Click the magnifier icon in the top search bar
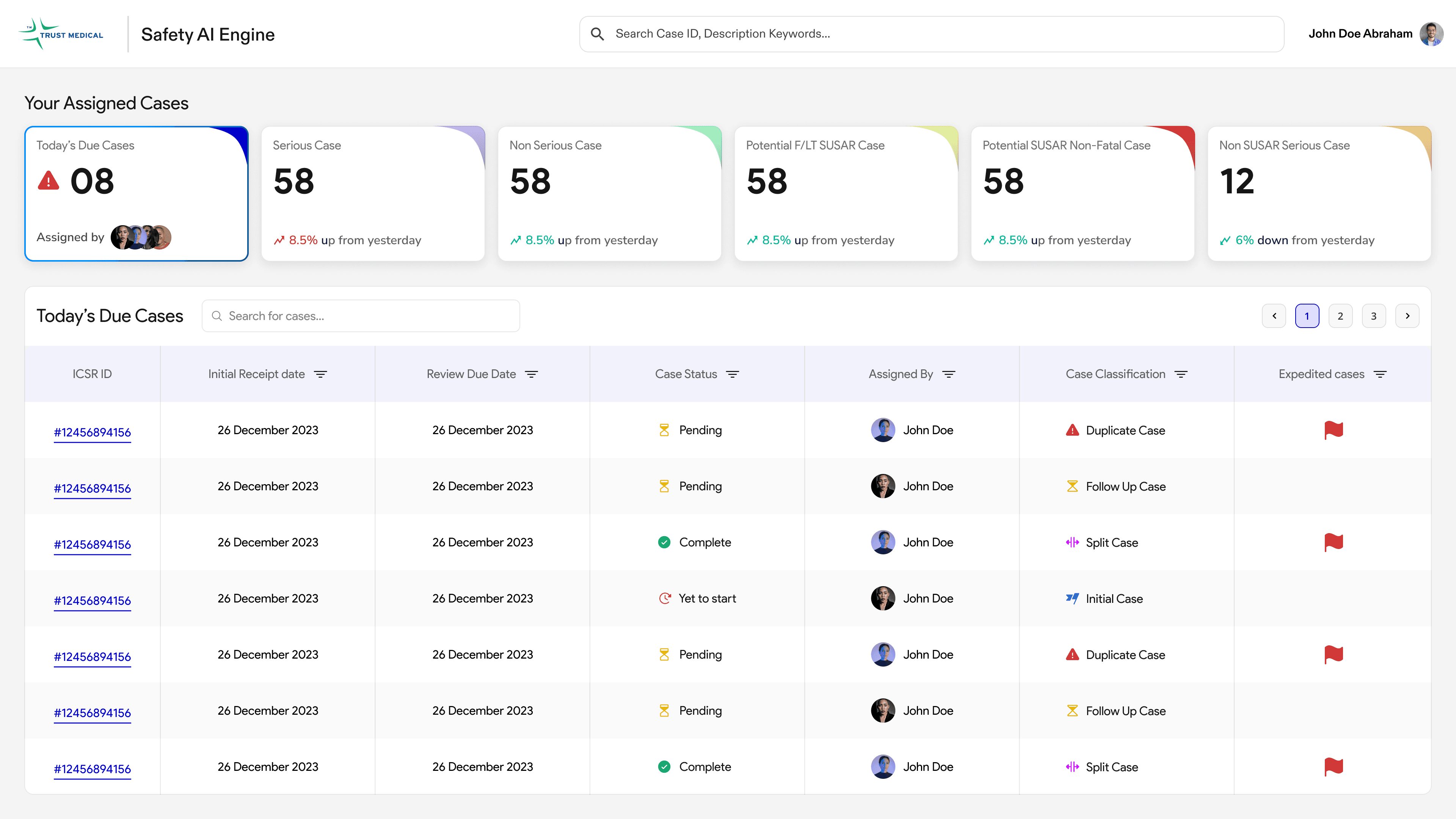The image size is (1456, 819). 597,34
